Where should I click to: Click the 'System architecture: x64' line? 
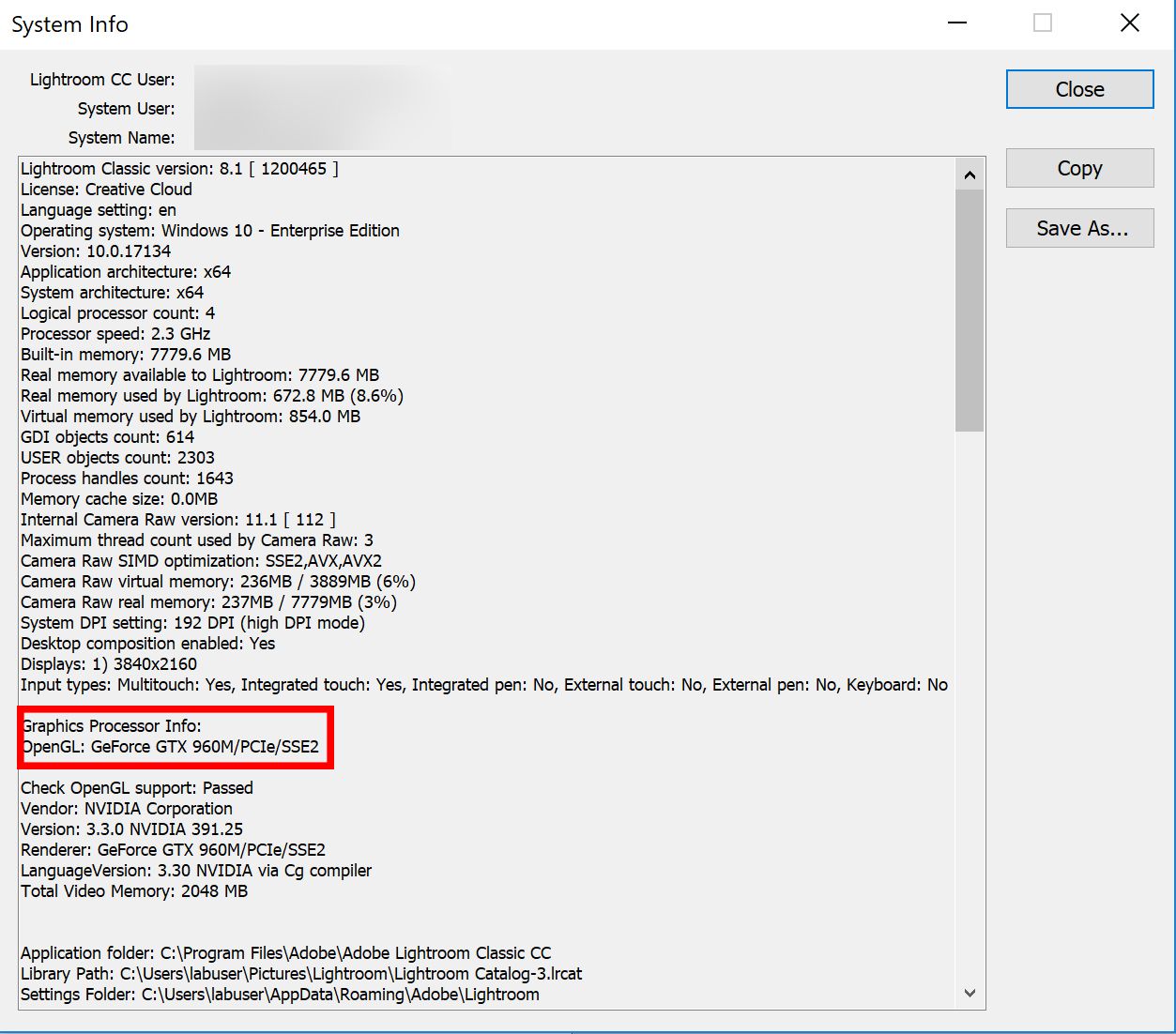[112, 293]
